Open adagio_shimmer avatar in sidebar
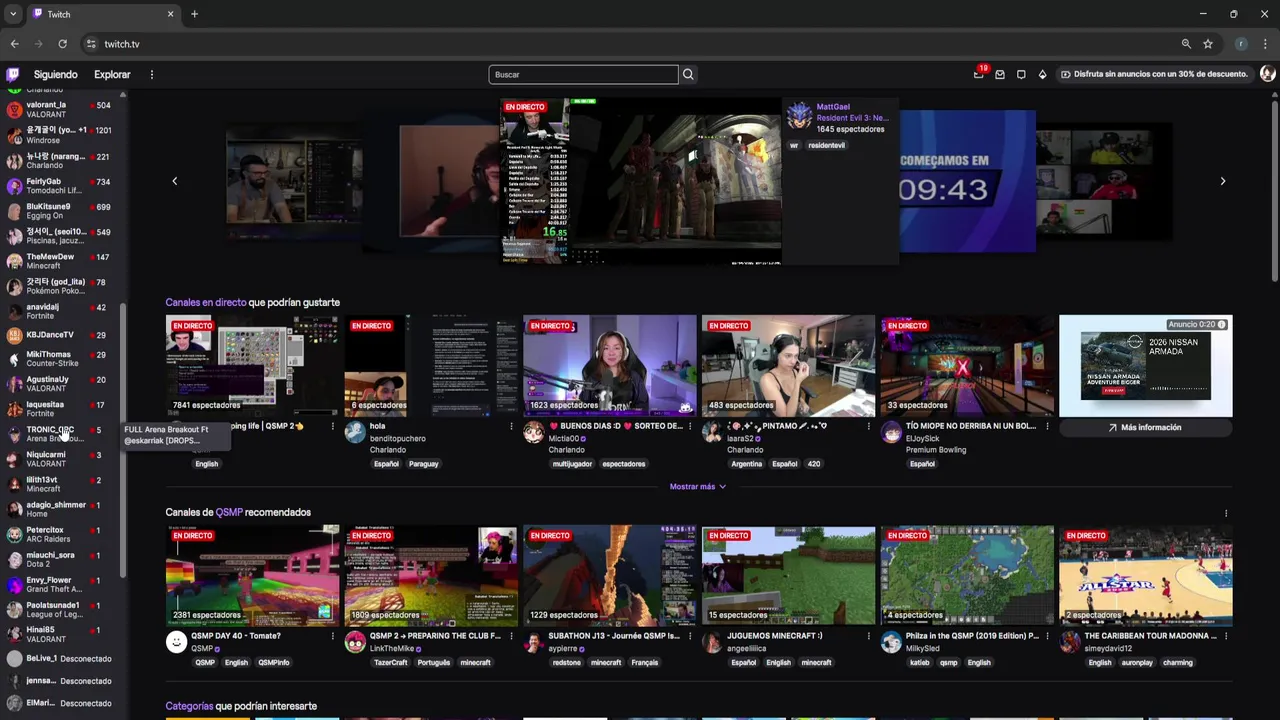The image size is (1280, 720). click(x=14, y=509)
